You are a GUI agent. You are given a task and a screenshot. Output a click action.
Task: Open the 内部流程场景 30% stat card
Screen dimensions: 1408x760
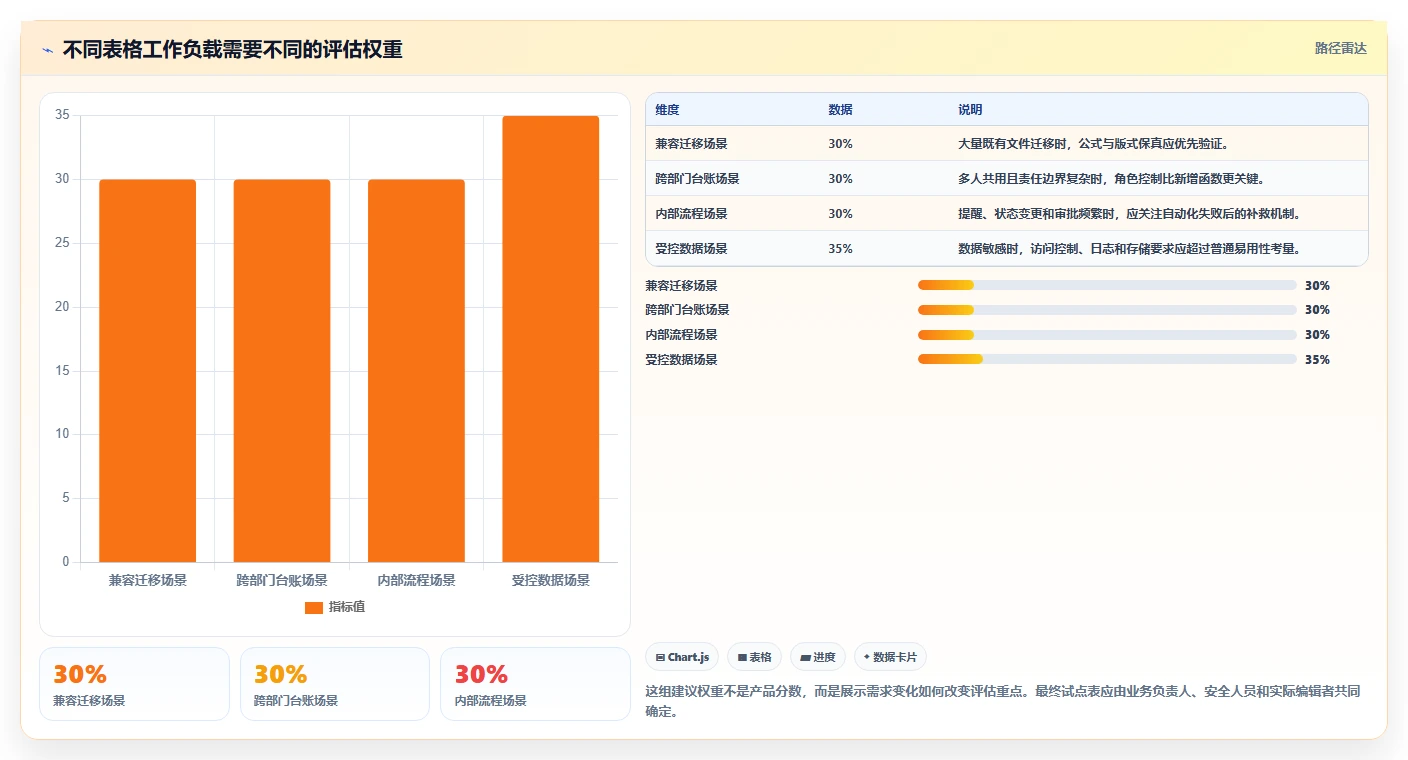pyautogui.click(x=535, y=684)
